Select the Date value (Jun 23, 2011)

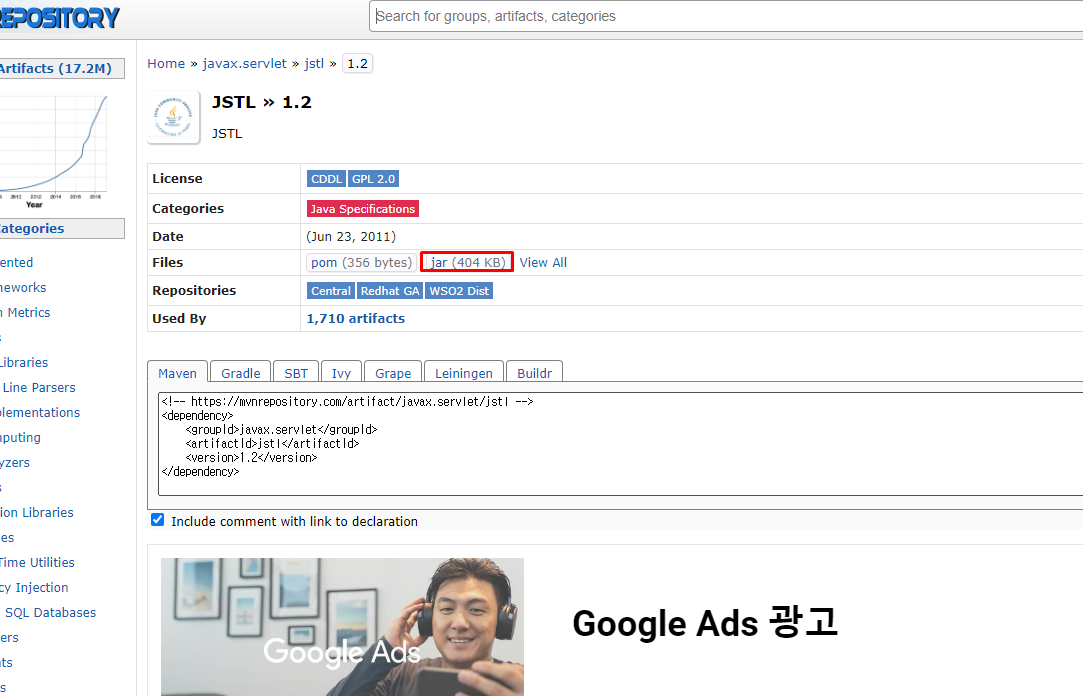tap(351, 236)
